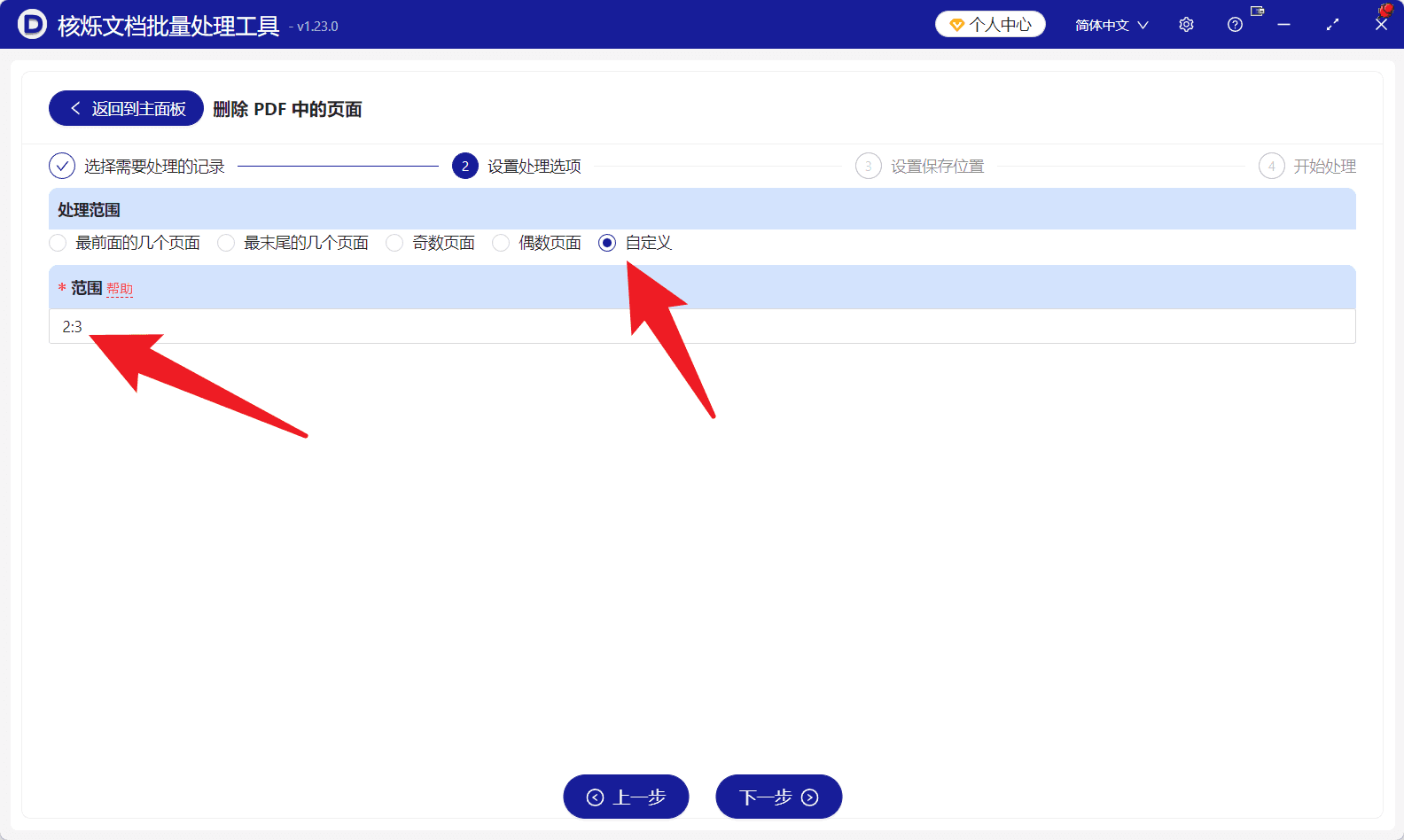
Task: Proceed with 下一步 button
Action: pos(778,797)
